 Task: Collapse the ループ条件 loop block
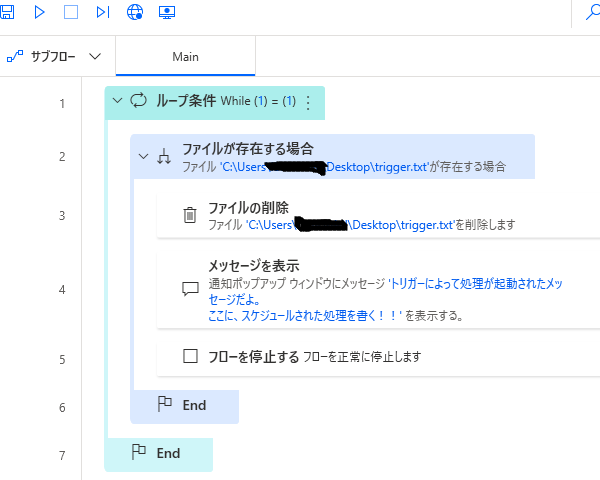tap(118, 102)
